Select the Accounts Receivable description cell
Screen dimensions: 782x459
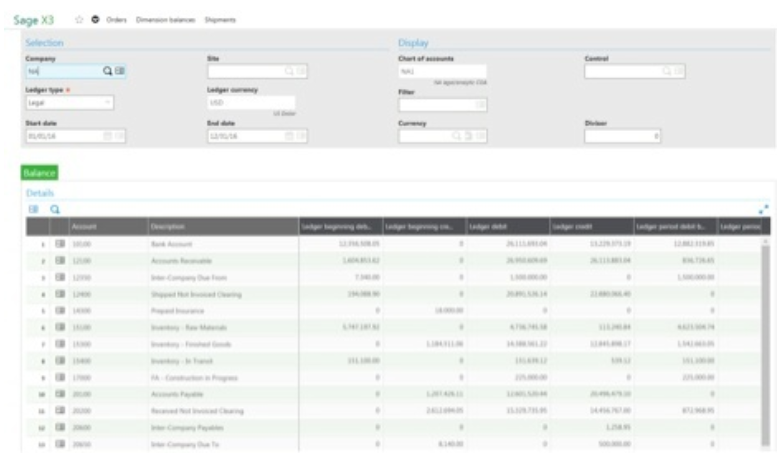point(223,260)
